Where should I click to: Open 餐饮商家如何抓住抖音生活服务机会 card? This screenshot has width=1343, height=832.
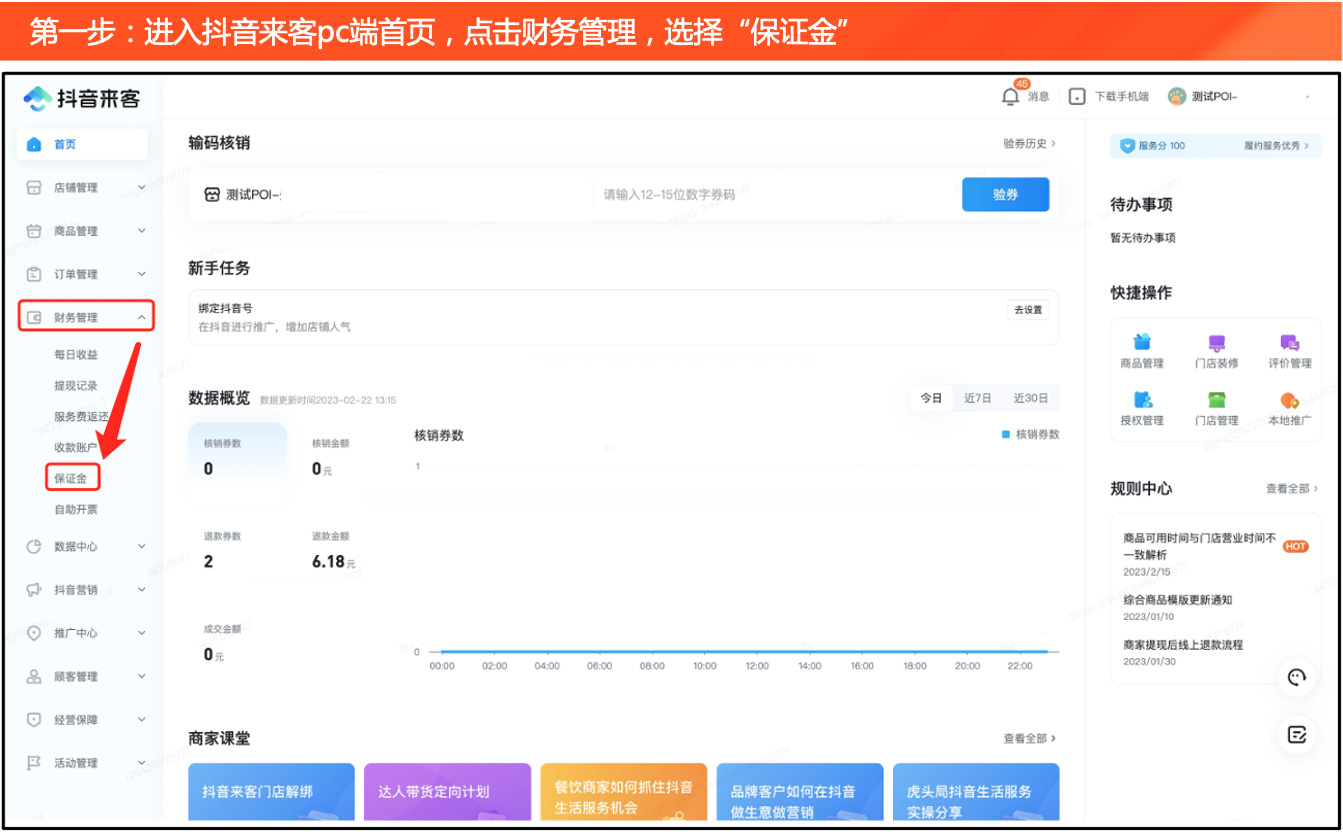click(623, 792)
